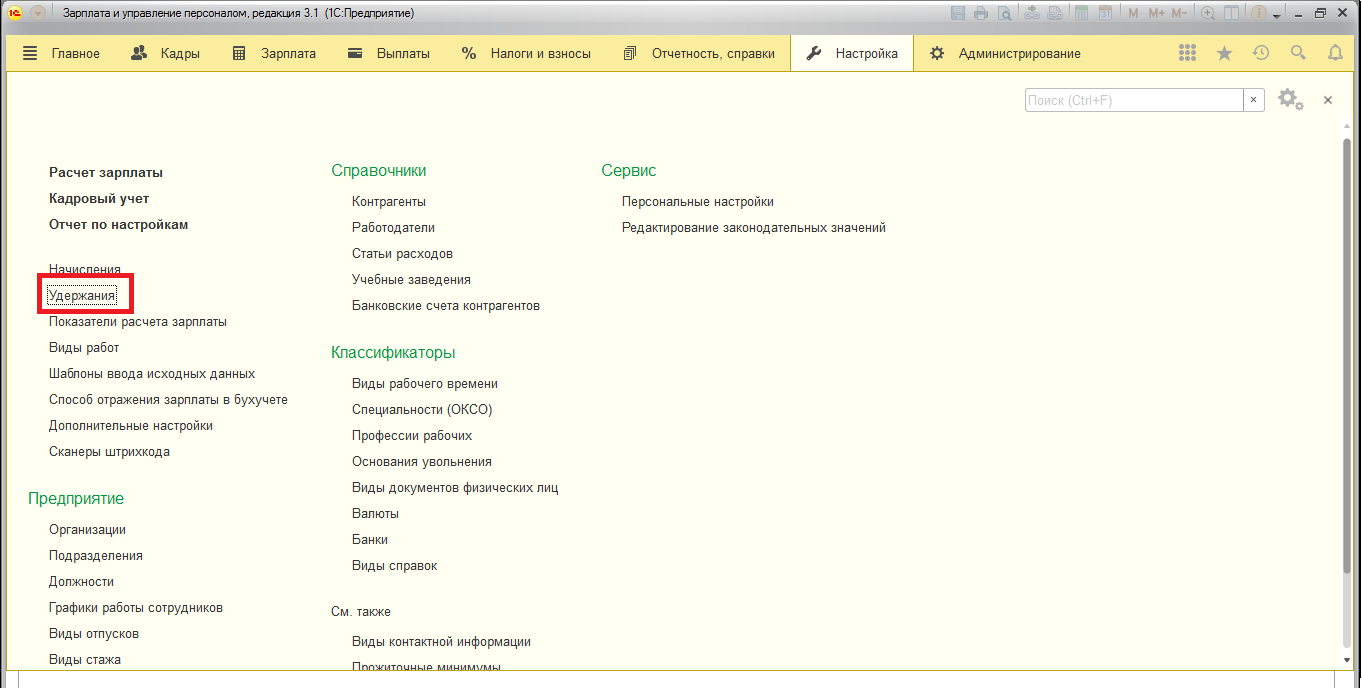The image size is (1362, 688).
Task: Open the calculator icon in the title bar
Action: [x=1081, y=14]
